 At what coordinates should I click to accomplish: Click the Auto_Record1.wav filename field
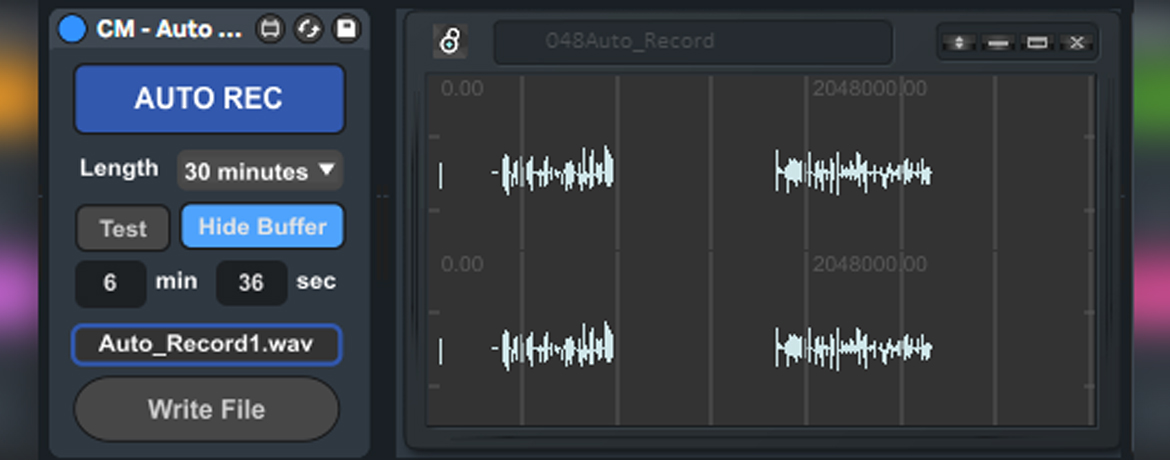point(206,345)
